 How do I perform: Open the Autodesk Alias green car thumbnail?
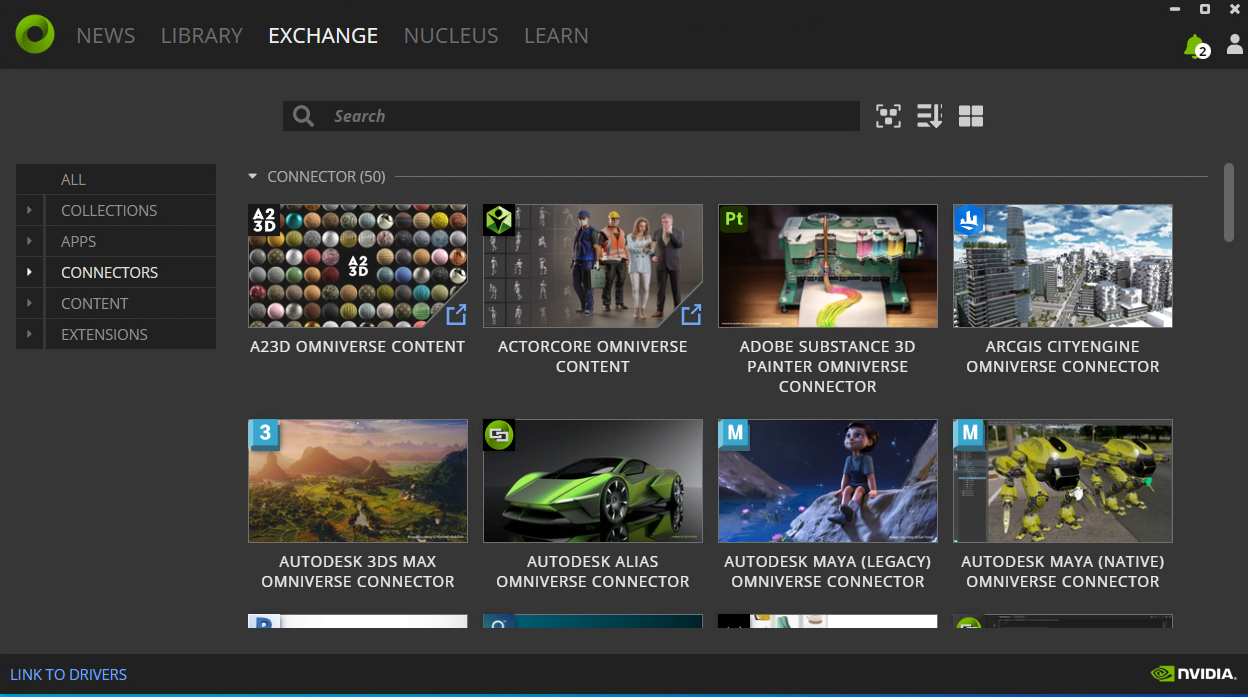(x=593, y=481)
